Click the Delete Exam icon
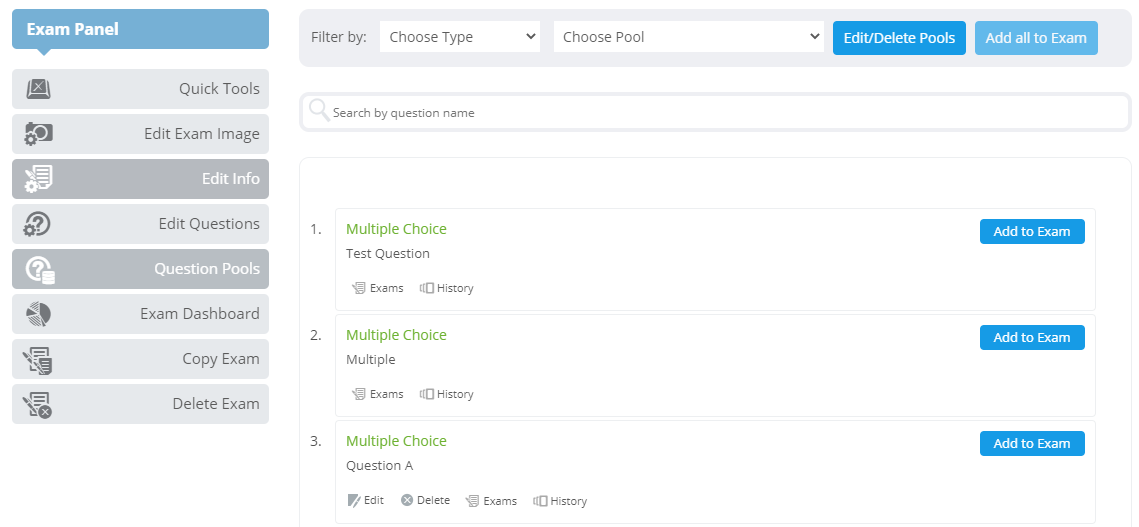 pyautogui.click(x=38, y=405)
